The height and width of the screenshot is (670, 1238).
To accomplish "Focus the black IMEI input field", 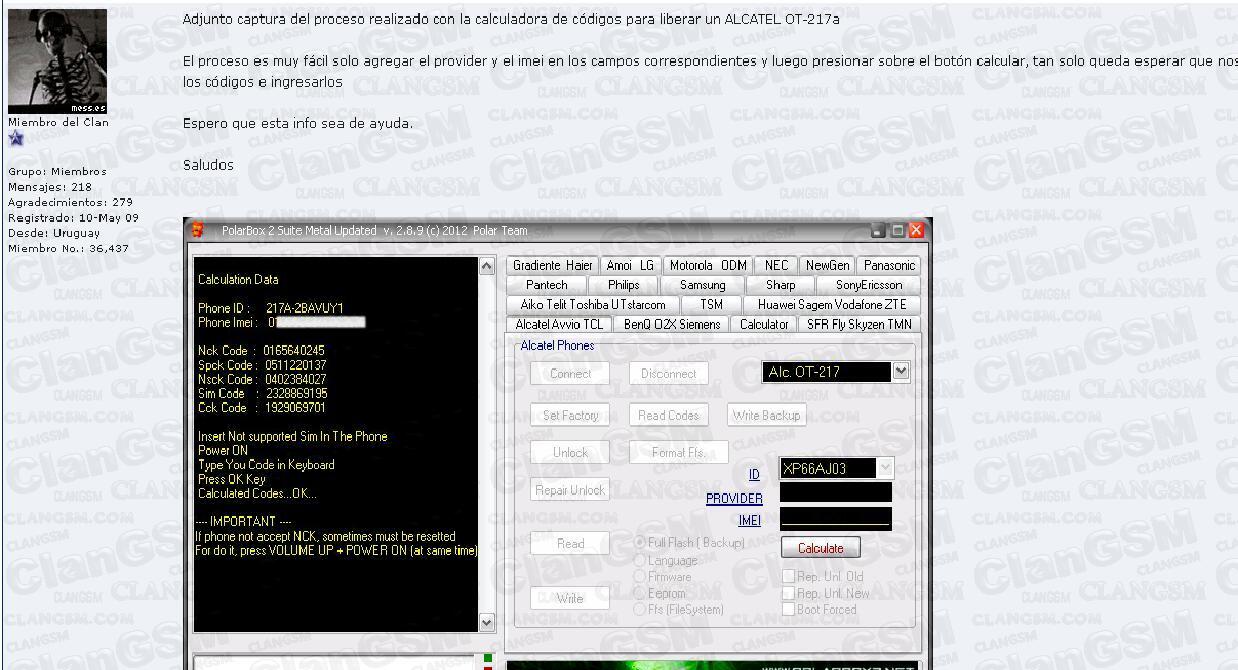I will click(835, 519).
